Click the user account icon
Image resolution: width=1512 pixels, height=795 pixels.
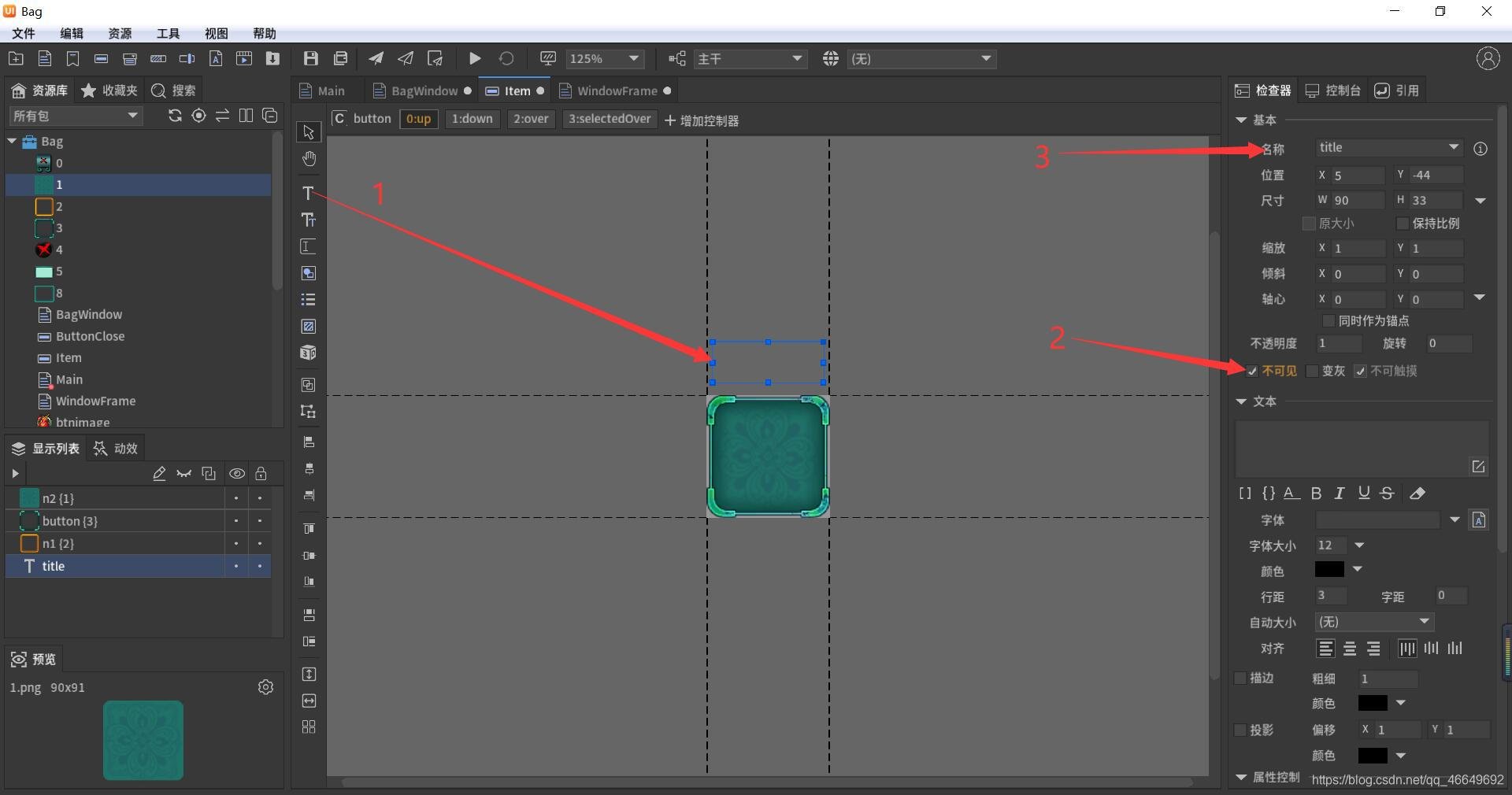[1488, 59]
